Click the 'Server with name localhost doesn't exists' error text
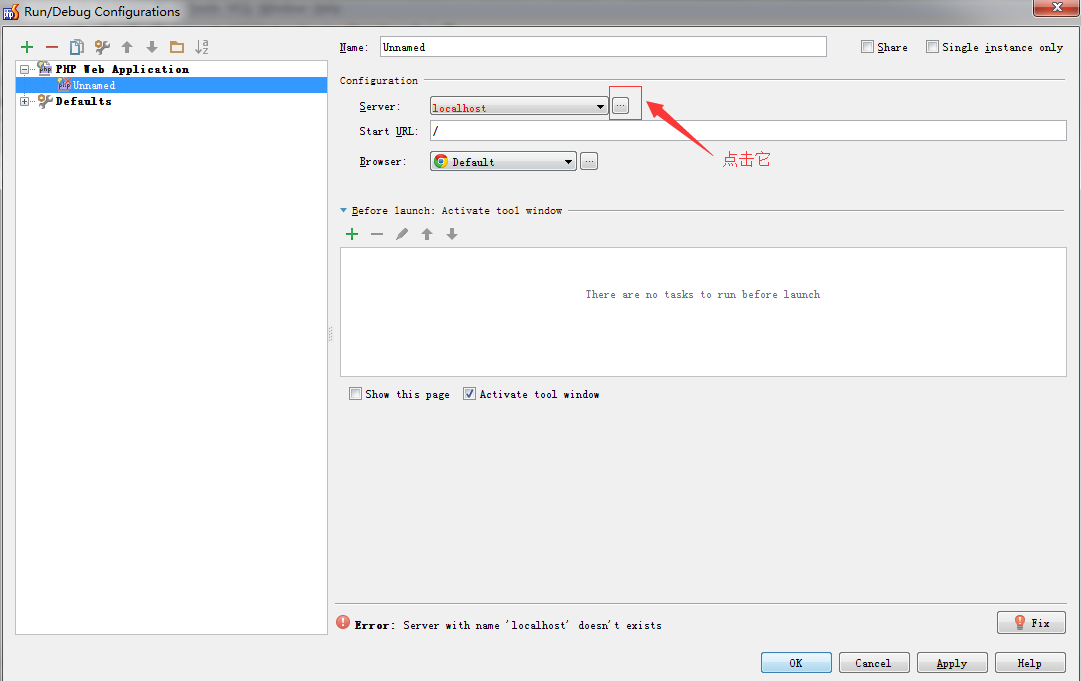This screenshot has height=681, width=1081. pos(532,625)
